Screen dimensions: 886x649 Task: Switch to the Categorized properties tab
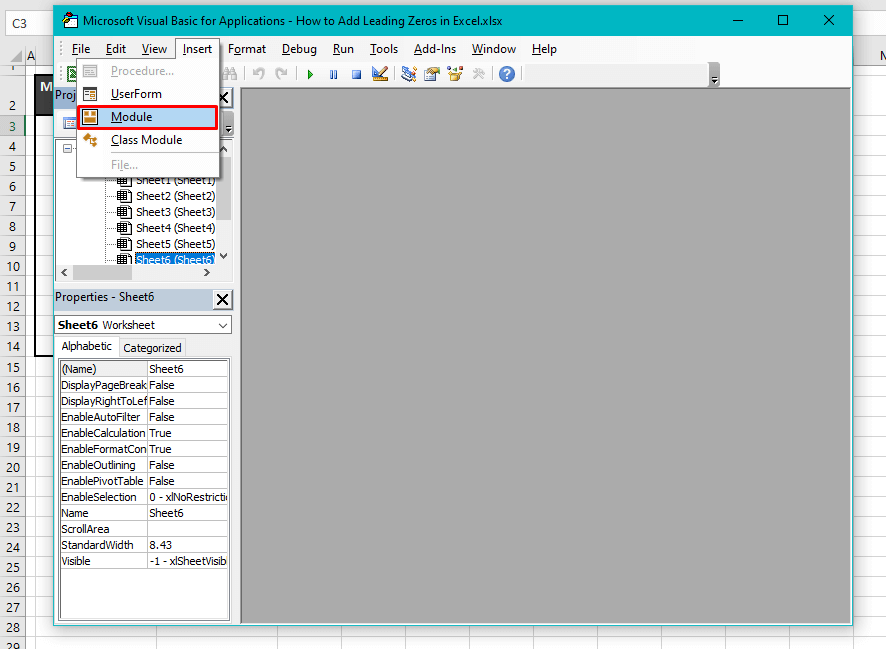tap(152, 347)
